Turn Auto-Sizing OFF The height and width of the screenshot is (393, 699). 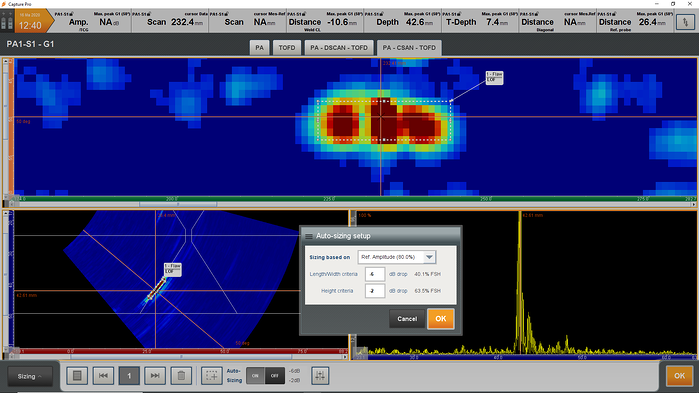(x=275, y=376)
